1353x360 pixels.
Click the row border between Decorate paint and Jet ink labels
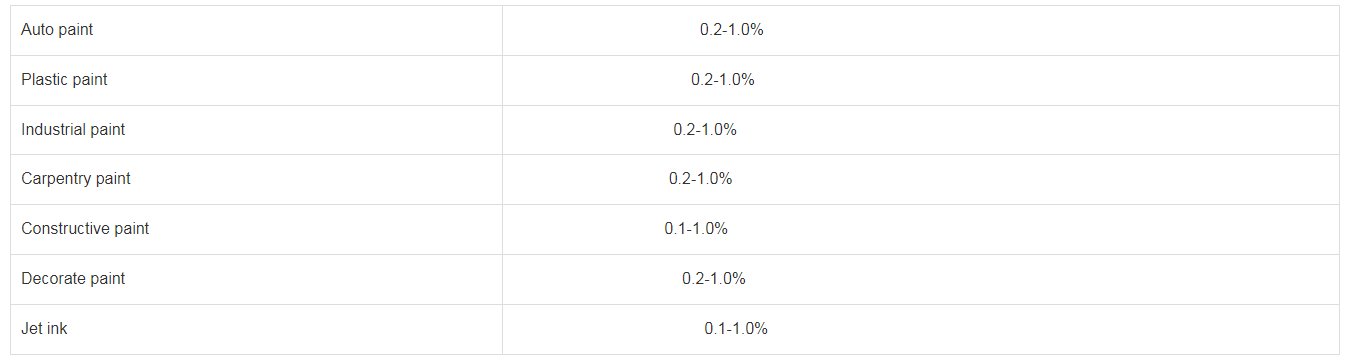256,304
